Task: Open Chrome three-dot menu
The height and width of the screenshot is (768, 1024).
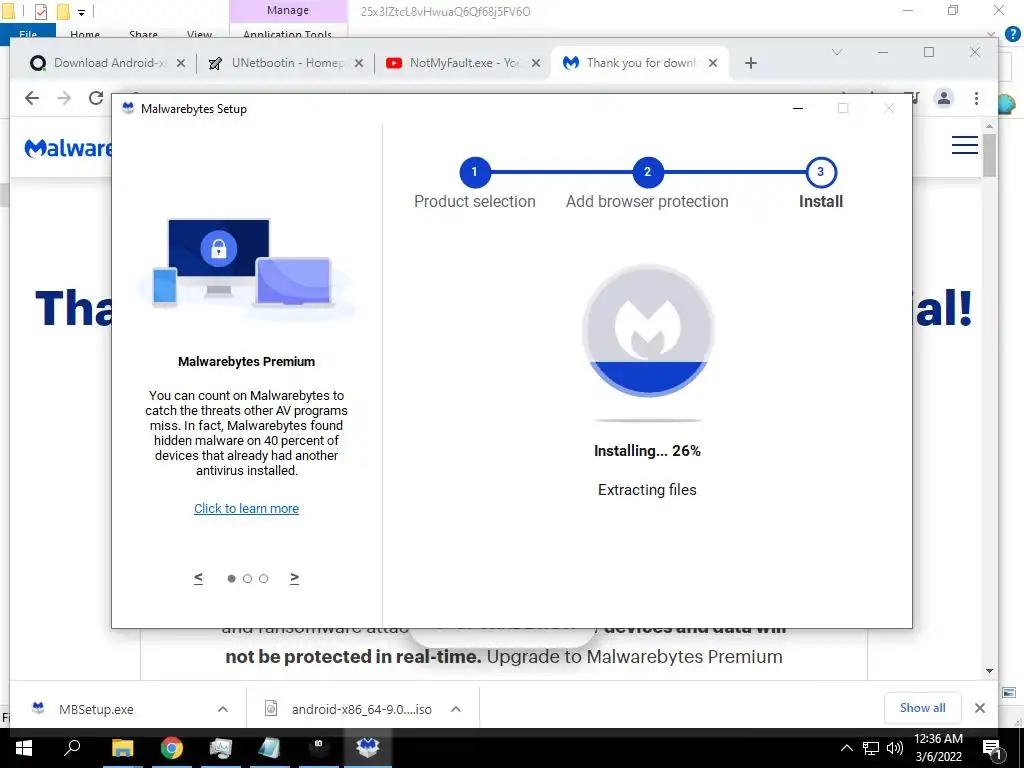Action: [976, 98]
